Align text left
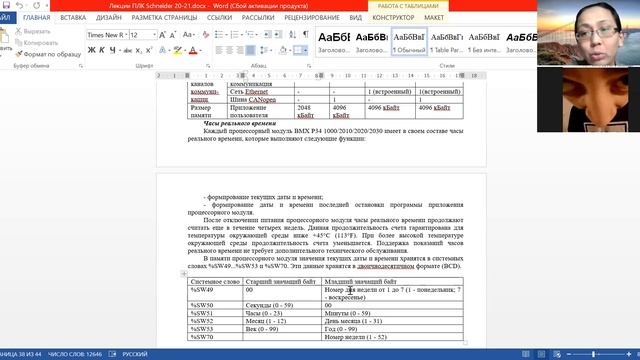 (219, 50)
